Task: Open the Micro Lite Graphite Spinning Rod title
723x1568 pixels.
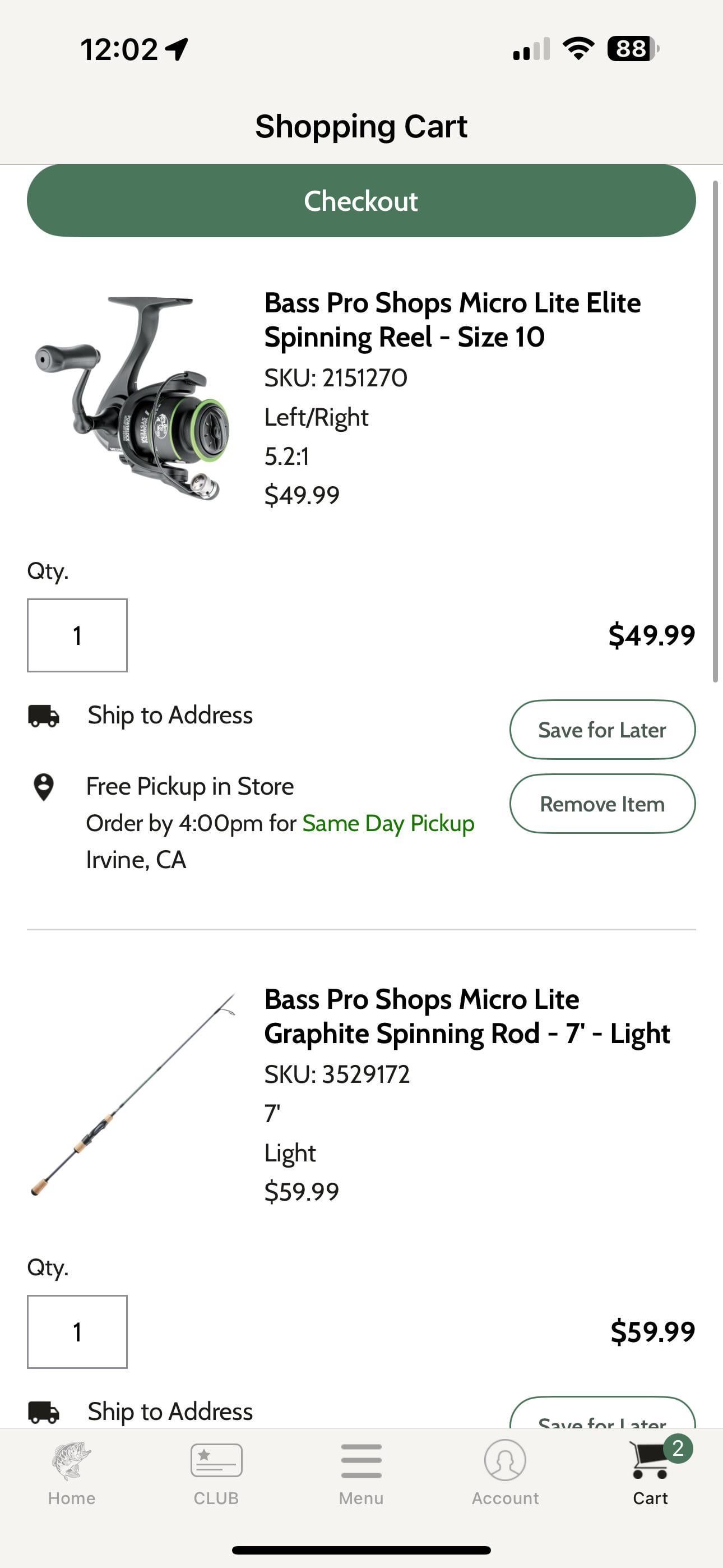Action: tap(467, 1016)
